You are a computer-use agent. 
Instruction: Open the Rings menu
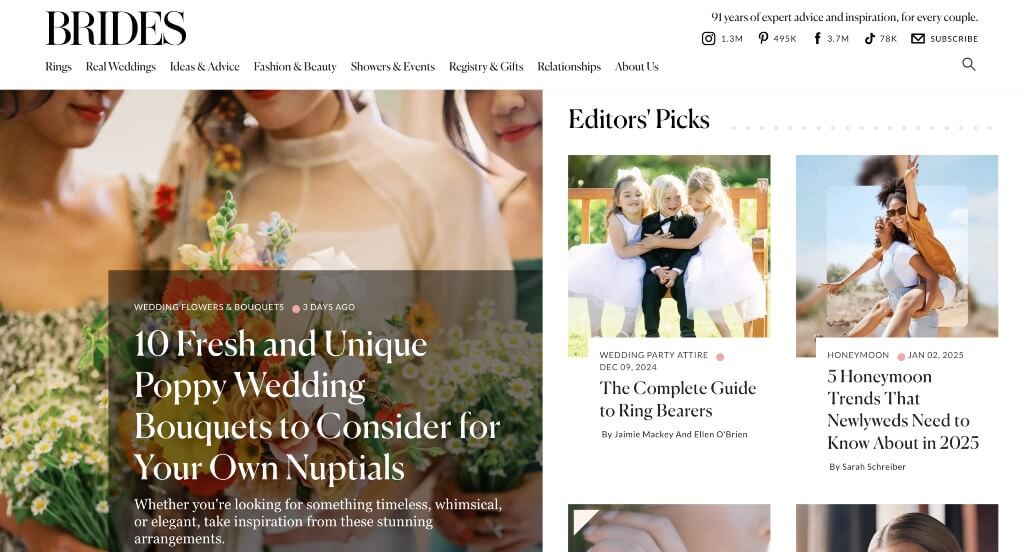pos(59,67)
